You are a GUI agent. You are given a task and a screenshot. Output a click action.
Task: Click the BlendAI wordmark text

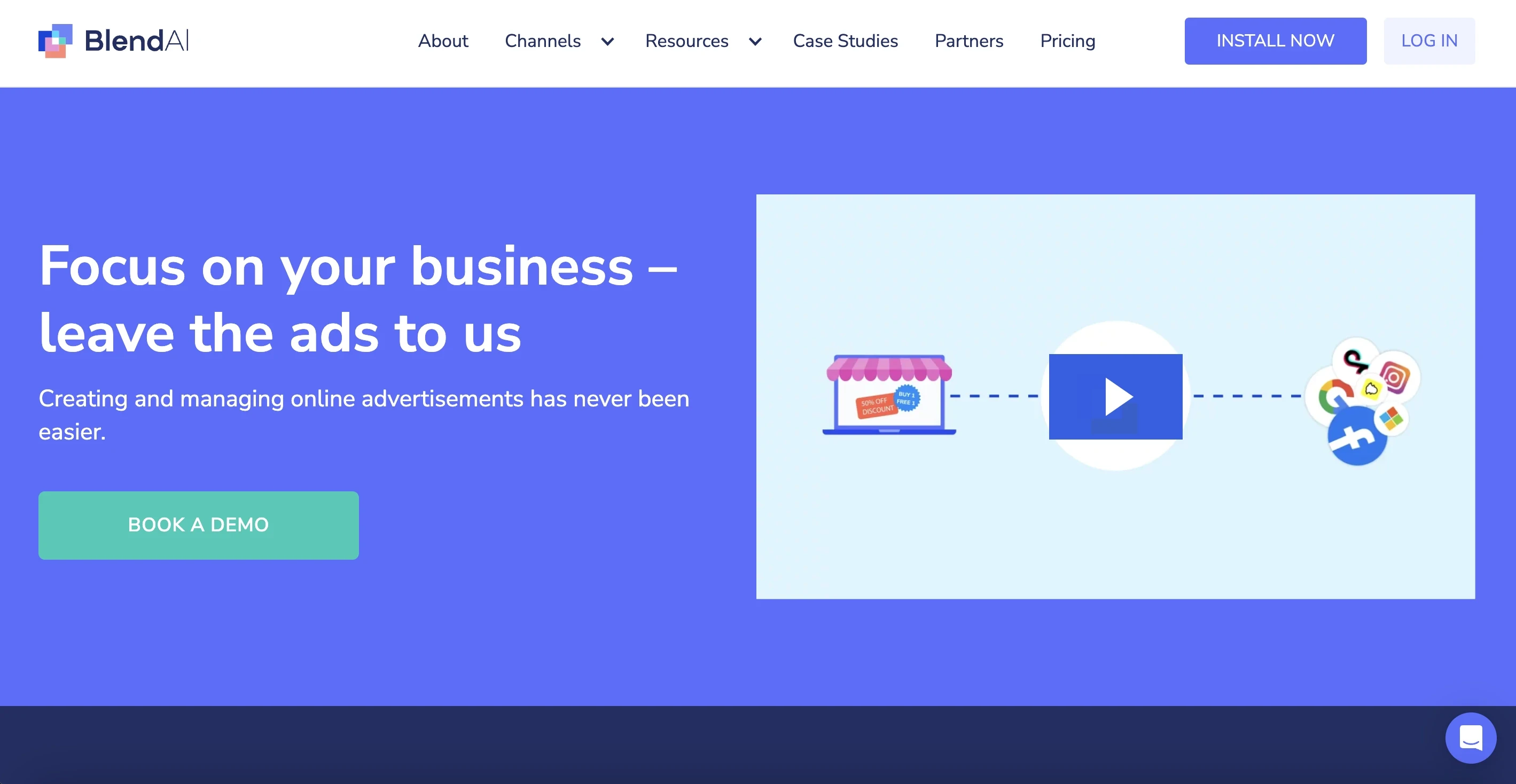coord(137,41)
